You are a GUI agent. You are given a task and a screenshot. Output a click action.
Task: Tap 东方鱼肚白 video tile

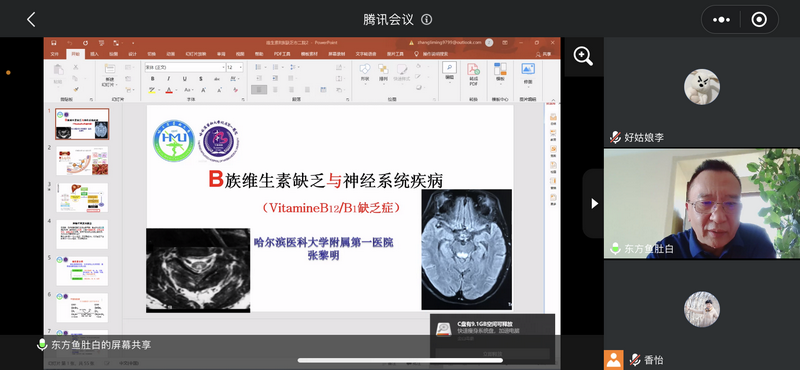click(702, 204)
